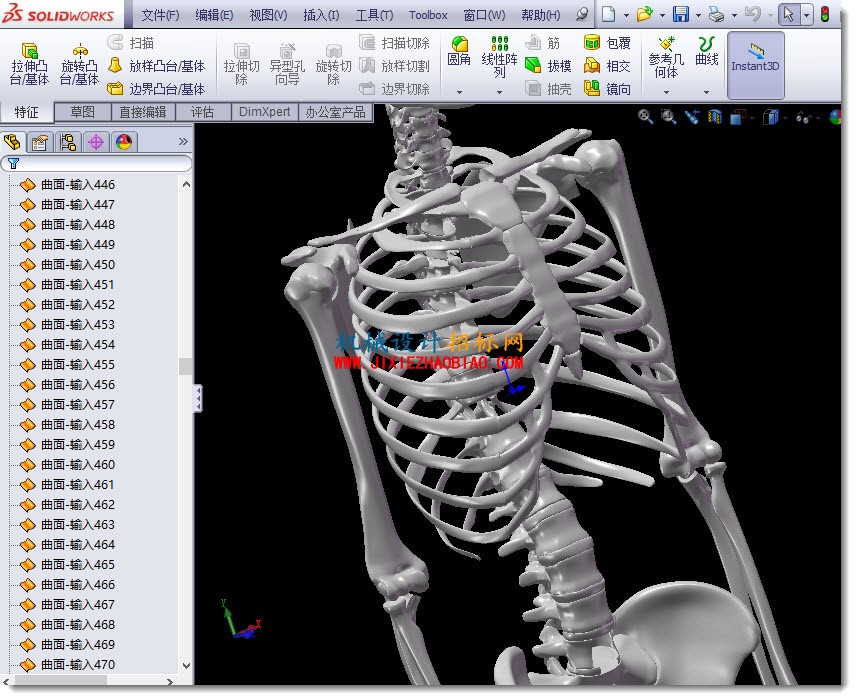The width and height of the screenshot is (856, 700).
Task: Select Lofted Boss/Base (放样凸台/基体)
Action: coord(157,66)
